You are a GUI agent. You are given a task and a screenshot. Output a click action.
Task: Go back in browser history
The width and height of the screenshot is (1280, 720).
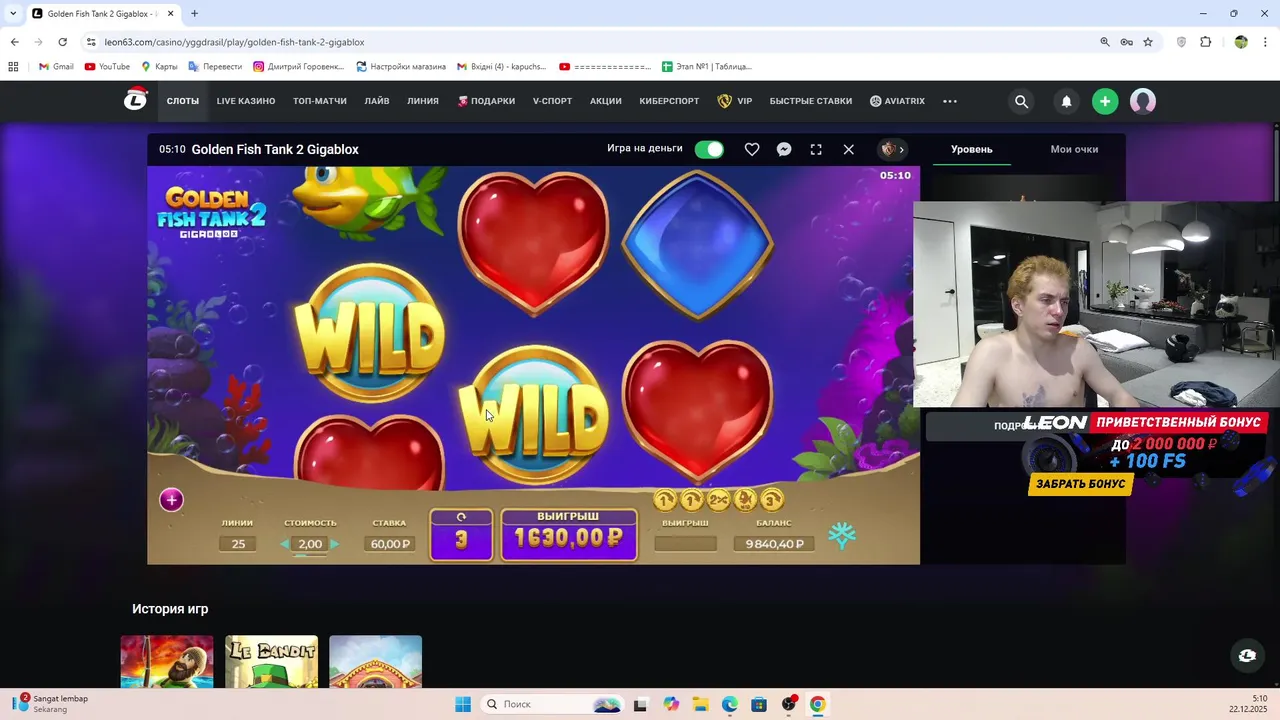(x=14, y=42)
